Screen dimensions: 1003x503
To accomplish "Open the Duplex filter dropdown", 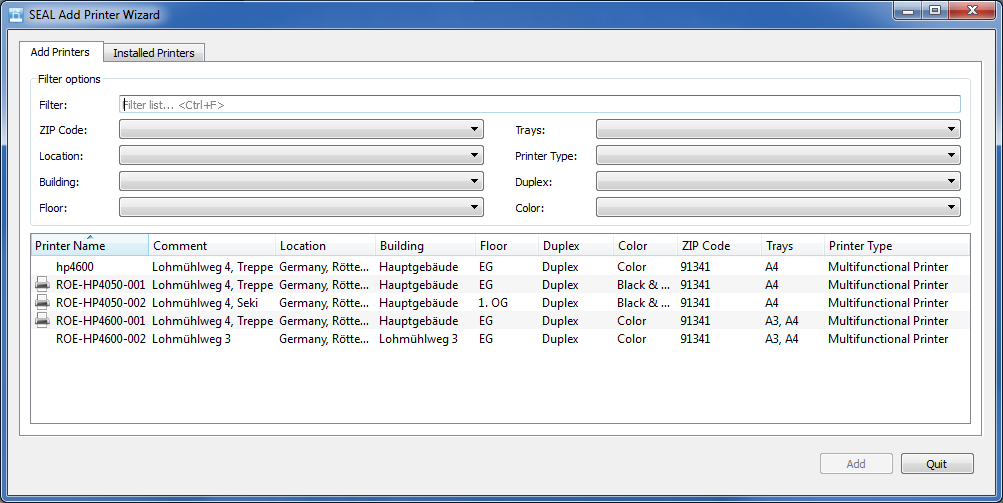I will point(778,181).
